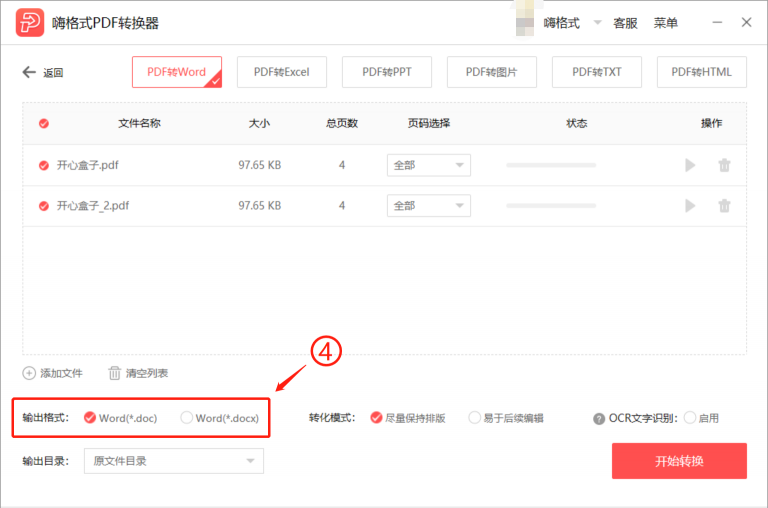Click the 文件名称 column header

(140, 123)
